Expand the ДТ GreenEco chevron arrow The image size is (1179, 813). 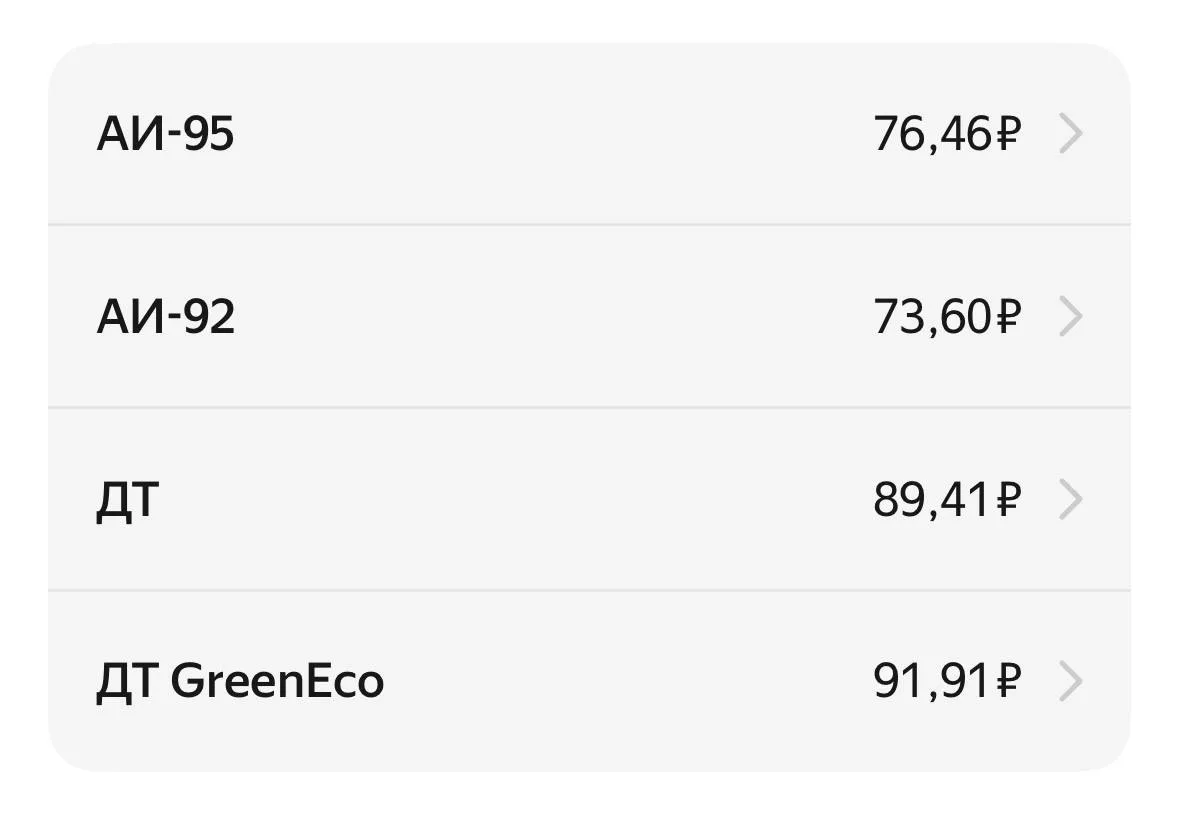pyautogui.click(x=1071, y=681)
